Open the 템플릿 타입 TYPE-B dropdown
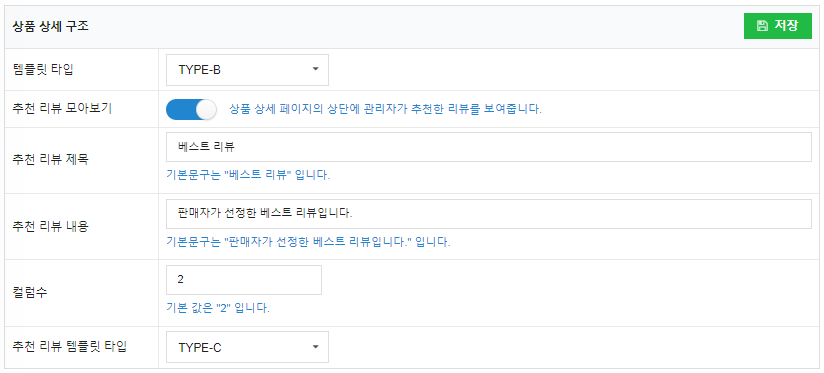The image size is (824, 373). tap(248, 70)
